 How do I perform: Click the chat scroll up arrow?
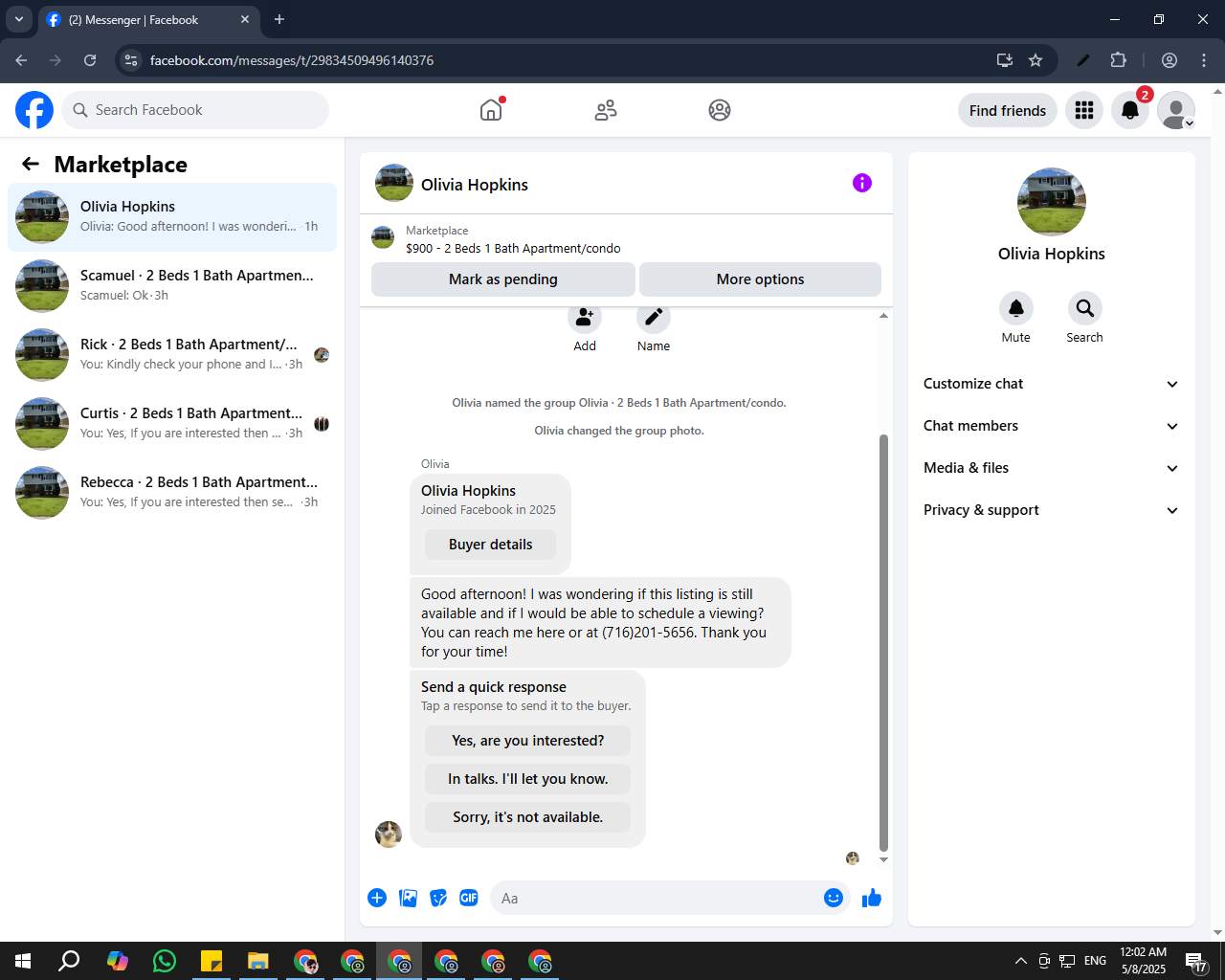(x=883, y=315)
